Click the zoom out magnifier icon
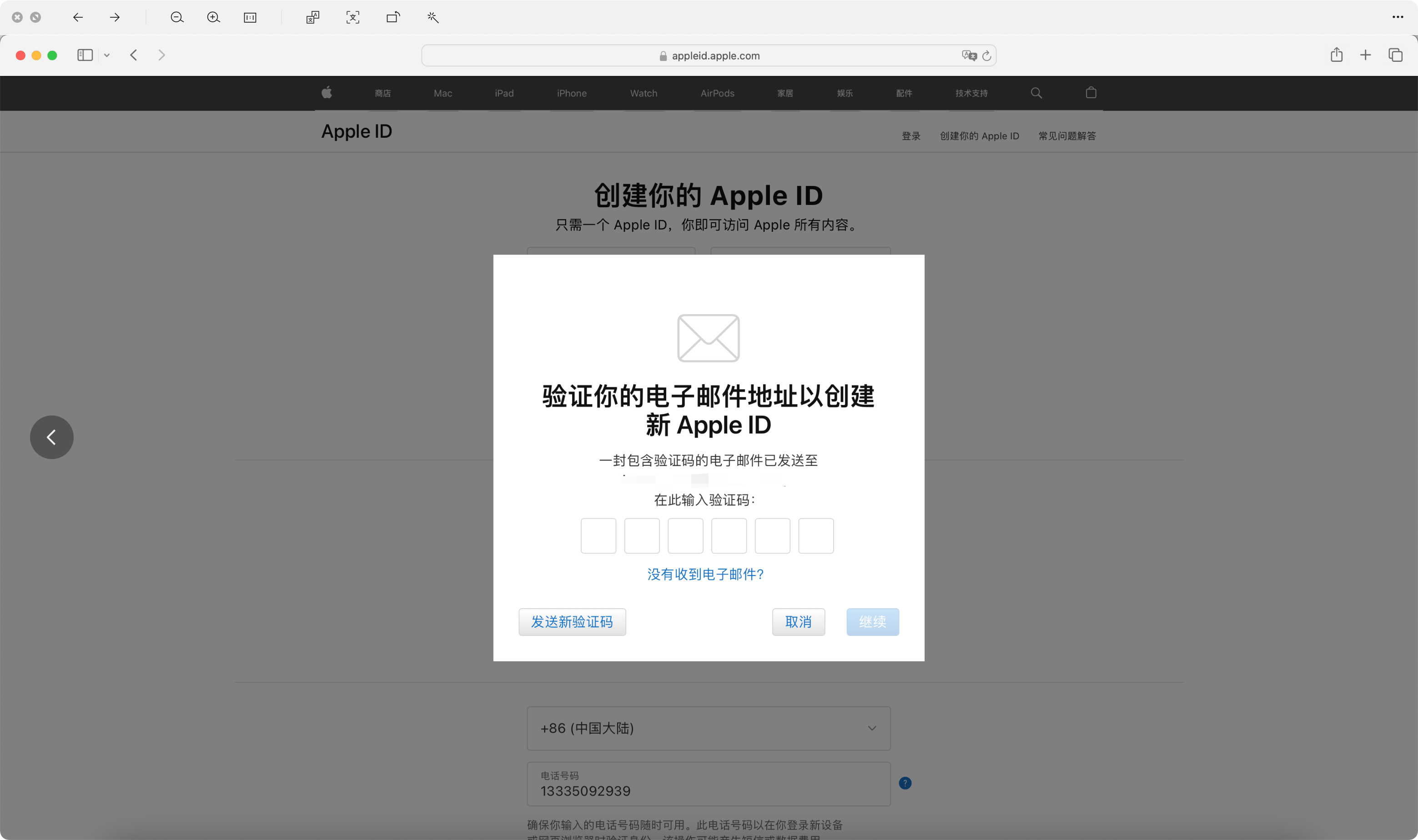This screenshot has height=840, width=1418. [x=177, y=18]
